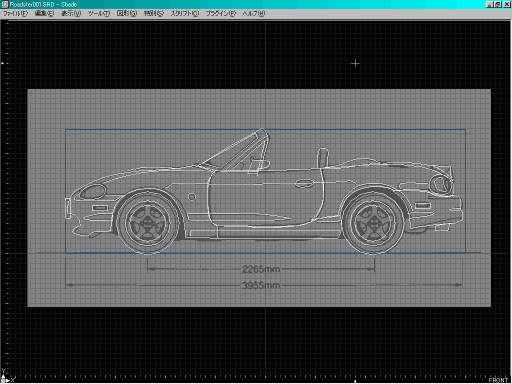Click the cursor marker on bottom ruler

[355, 381]
